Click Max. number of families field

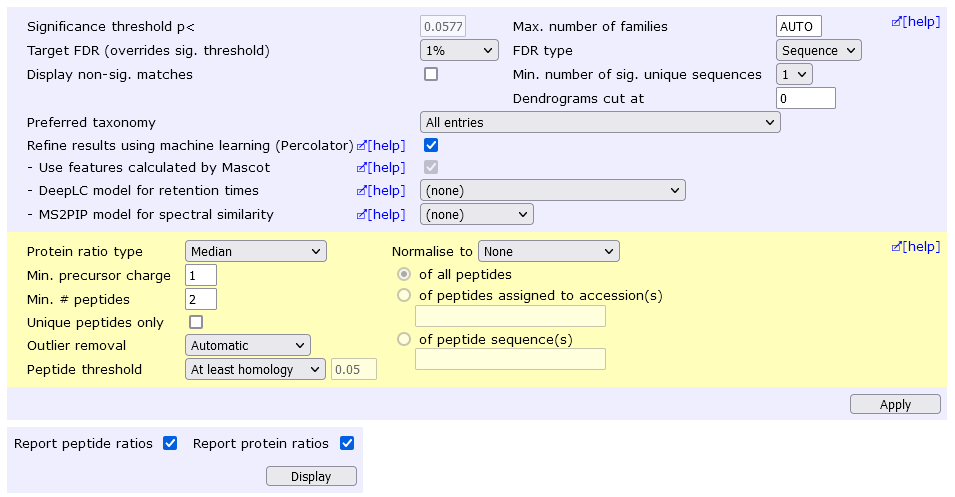coord(799,27)
